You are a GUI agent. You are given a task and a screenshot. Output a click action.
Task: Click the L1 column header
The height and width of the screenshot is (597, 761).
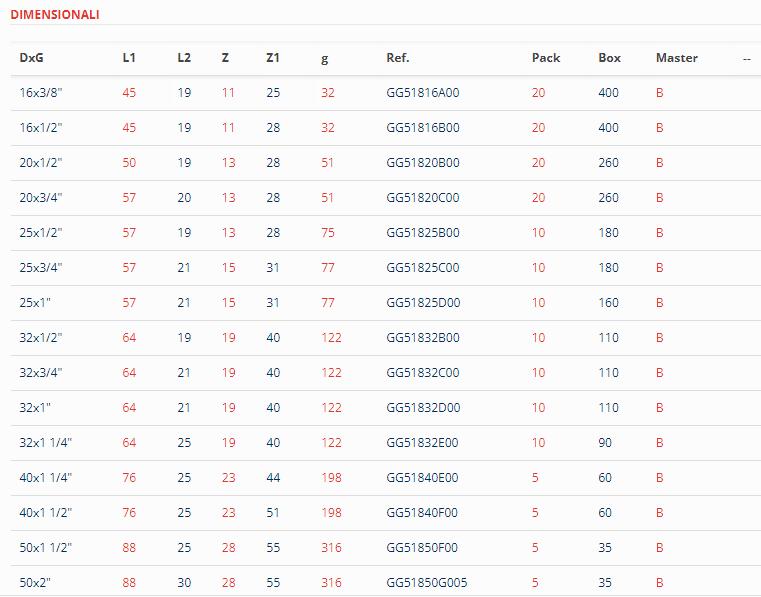pyautogui.click(x=129, y=58)
